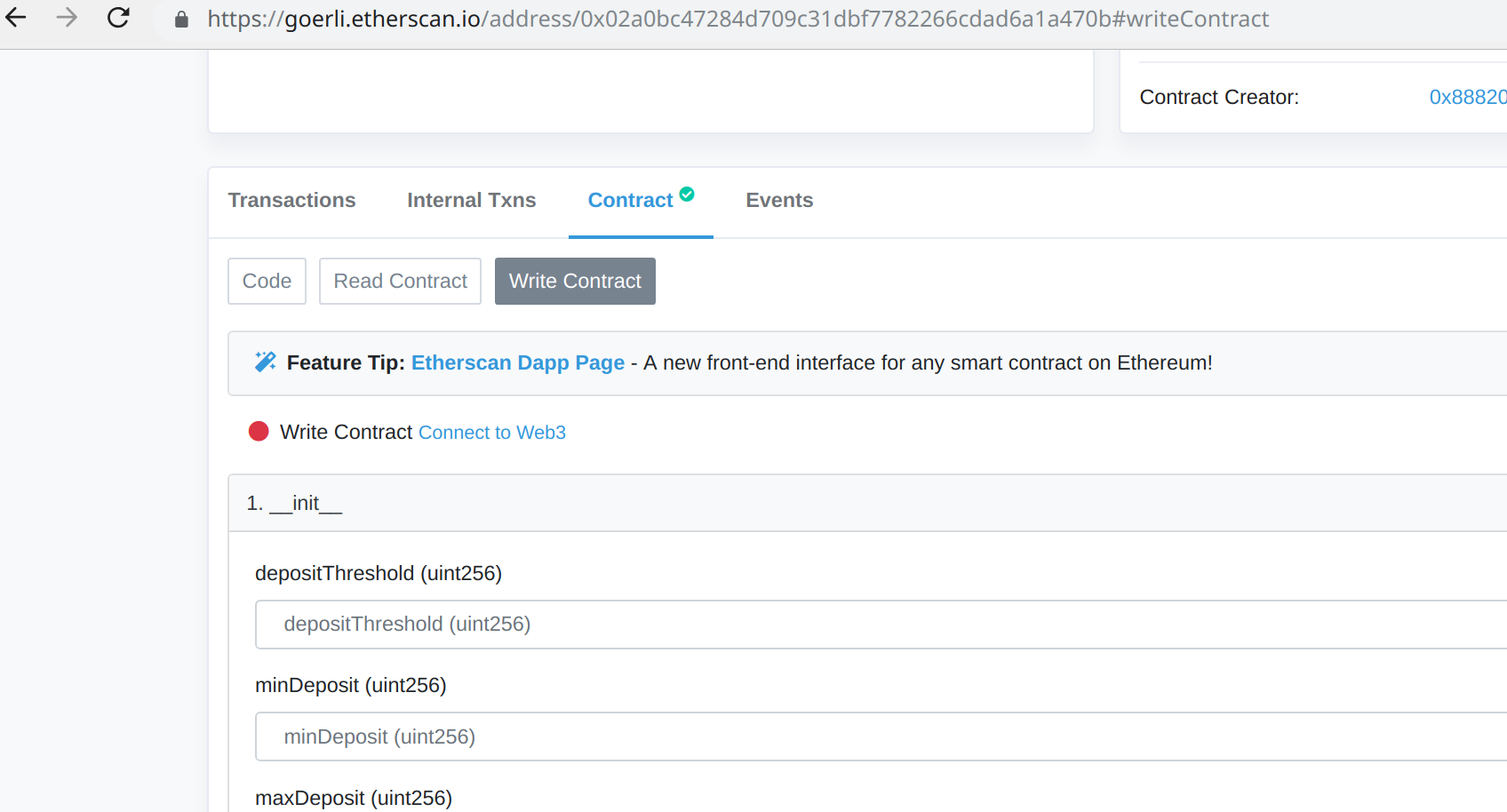
Task: Click the magic wand Feature Tip icon
Action: click(x=264, y=361)
